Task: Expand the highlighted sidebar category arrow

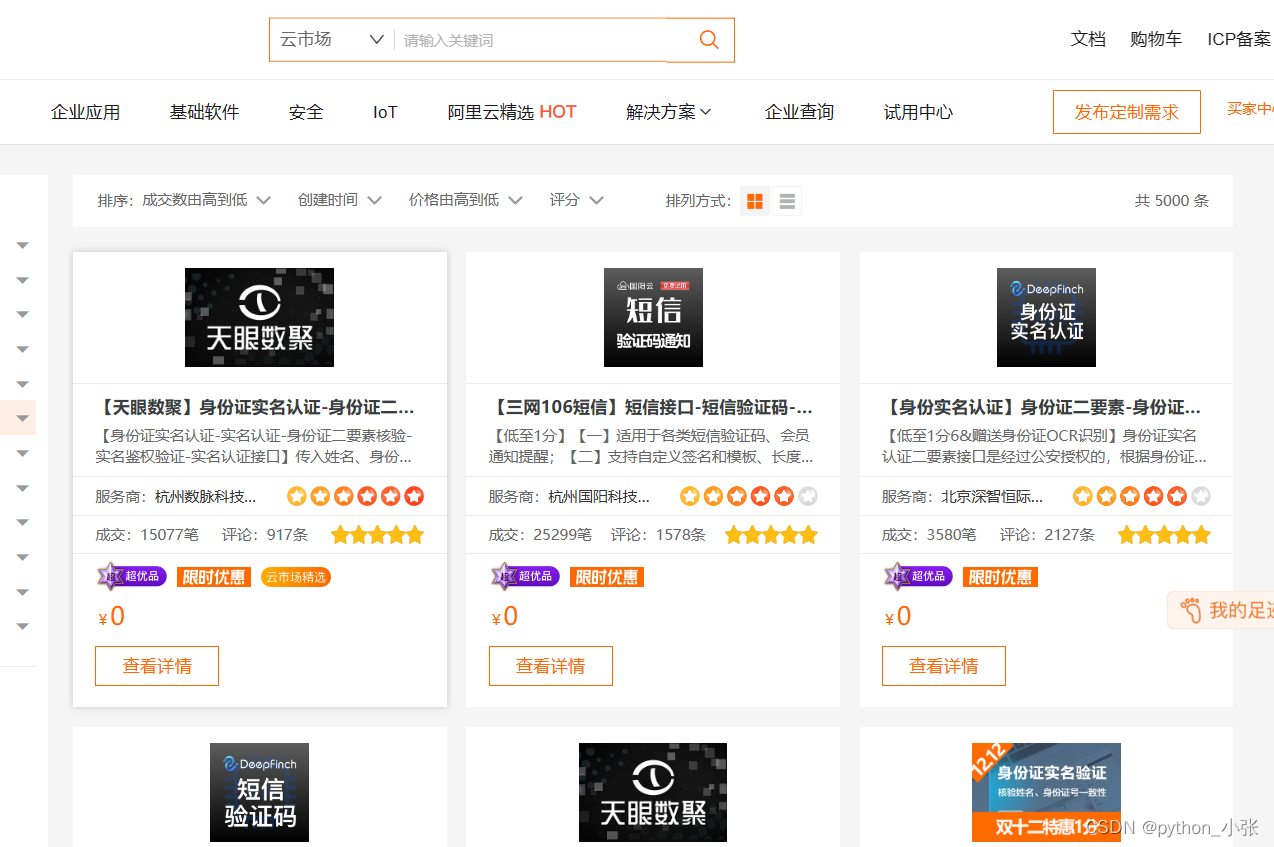Action: 22,418
